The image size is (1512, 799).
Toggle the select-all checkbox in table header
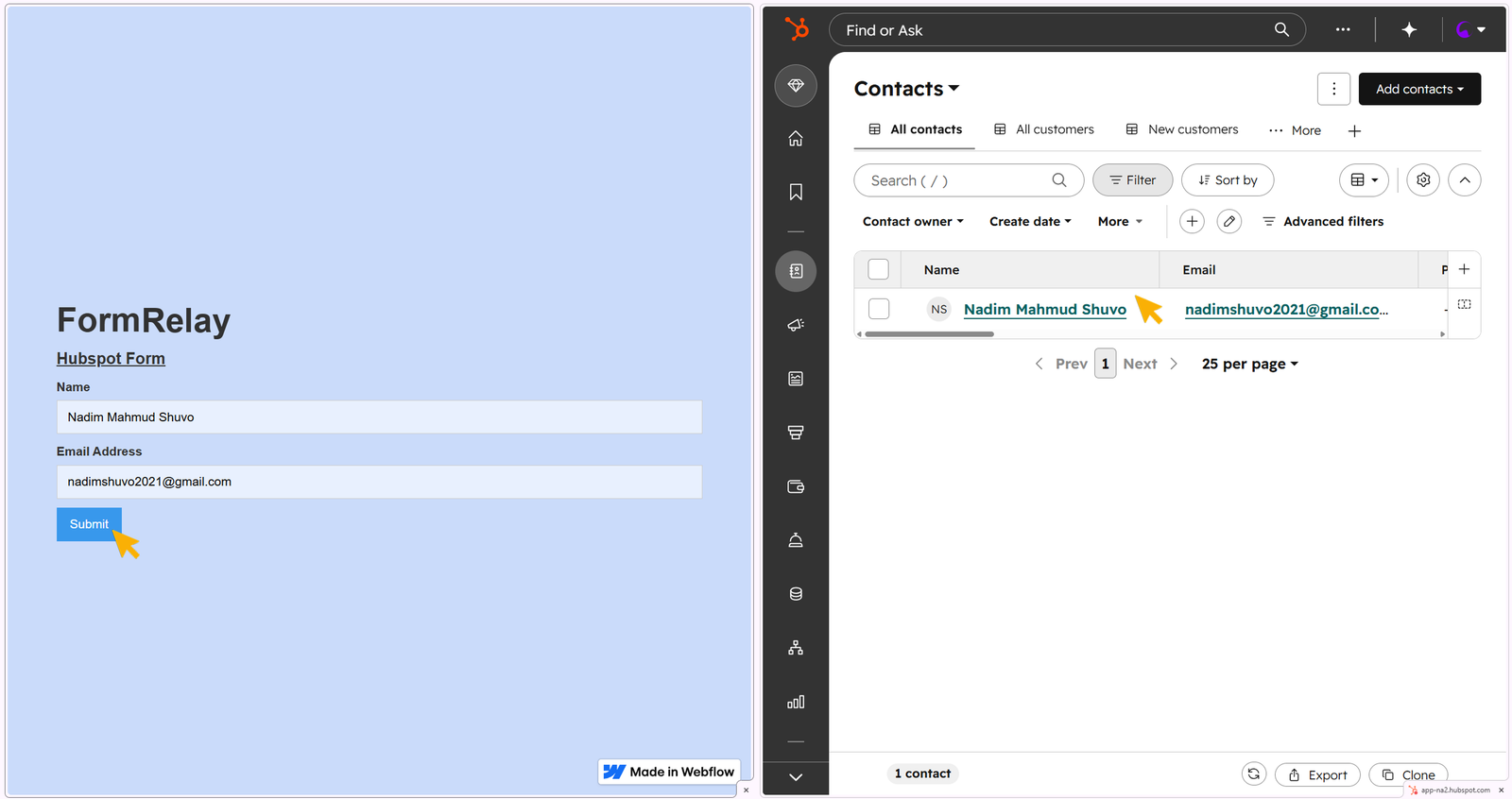(878, 269)
